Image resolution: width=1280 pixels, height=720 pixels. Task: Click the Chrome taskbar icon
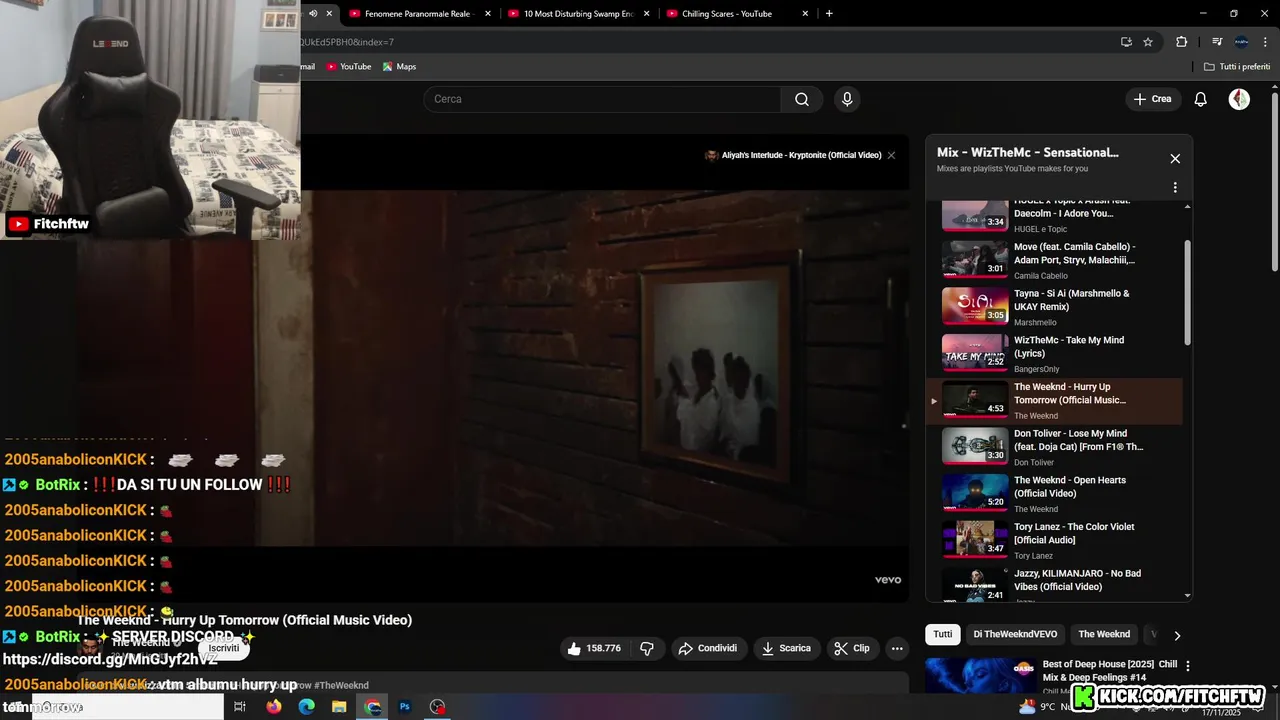tap(372, 707)
